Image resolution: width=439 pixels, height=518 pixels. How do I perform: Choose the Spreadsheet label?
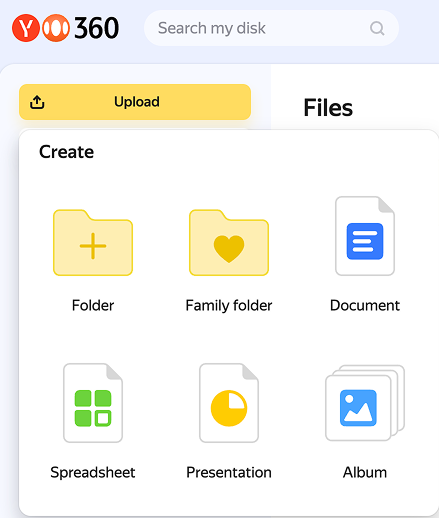[x=93, y=473]
